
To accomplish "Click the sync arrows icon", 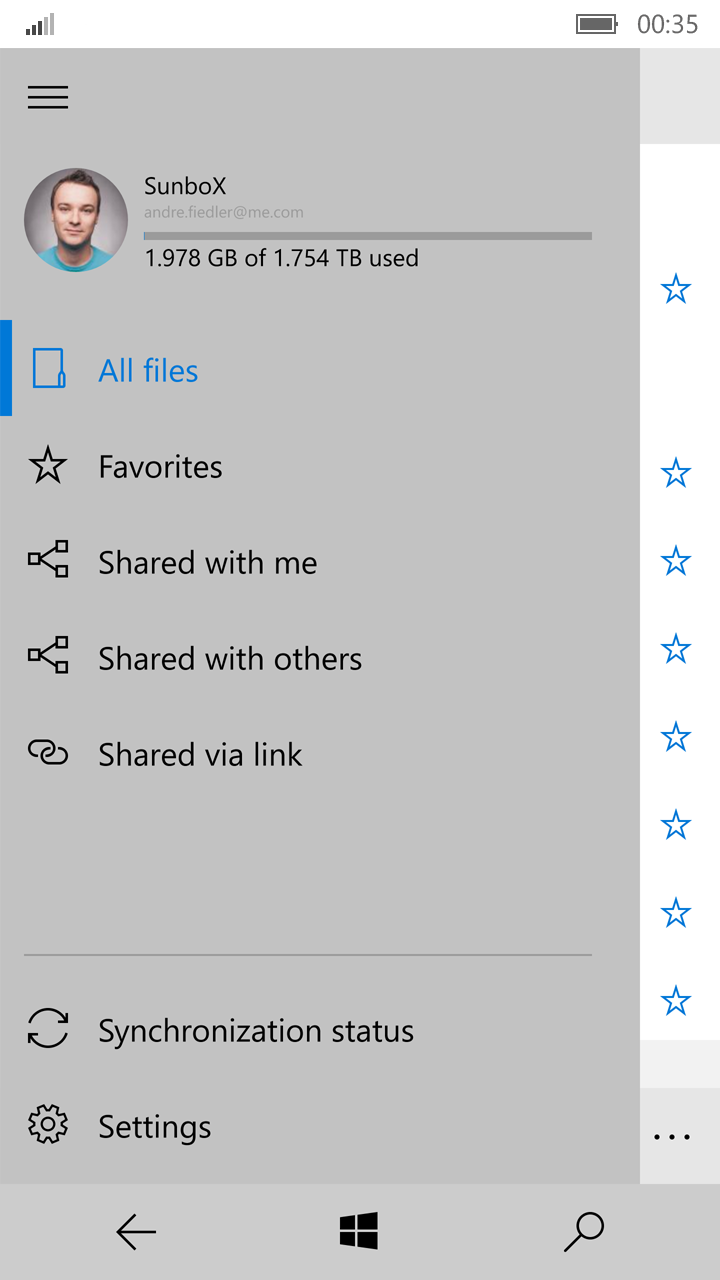I will pos(48,1028).
